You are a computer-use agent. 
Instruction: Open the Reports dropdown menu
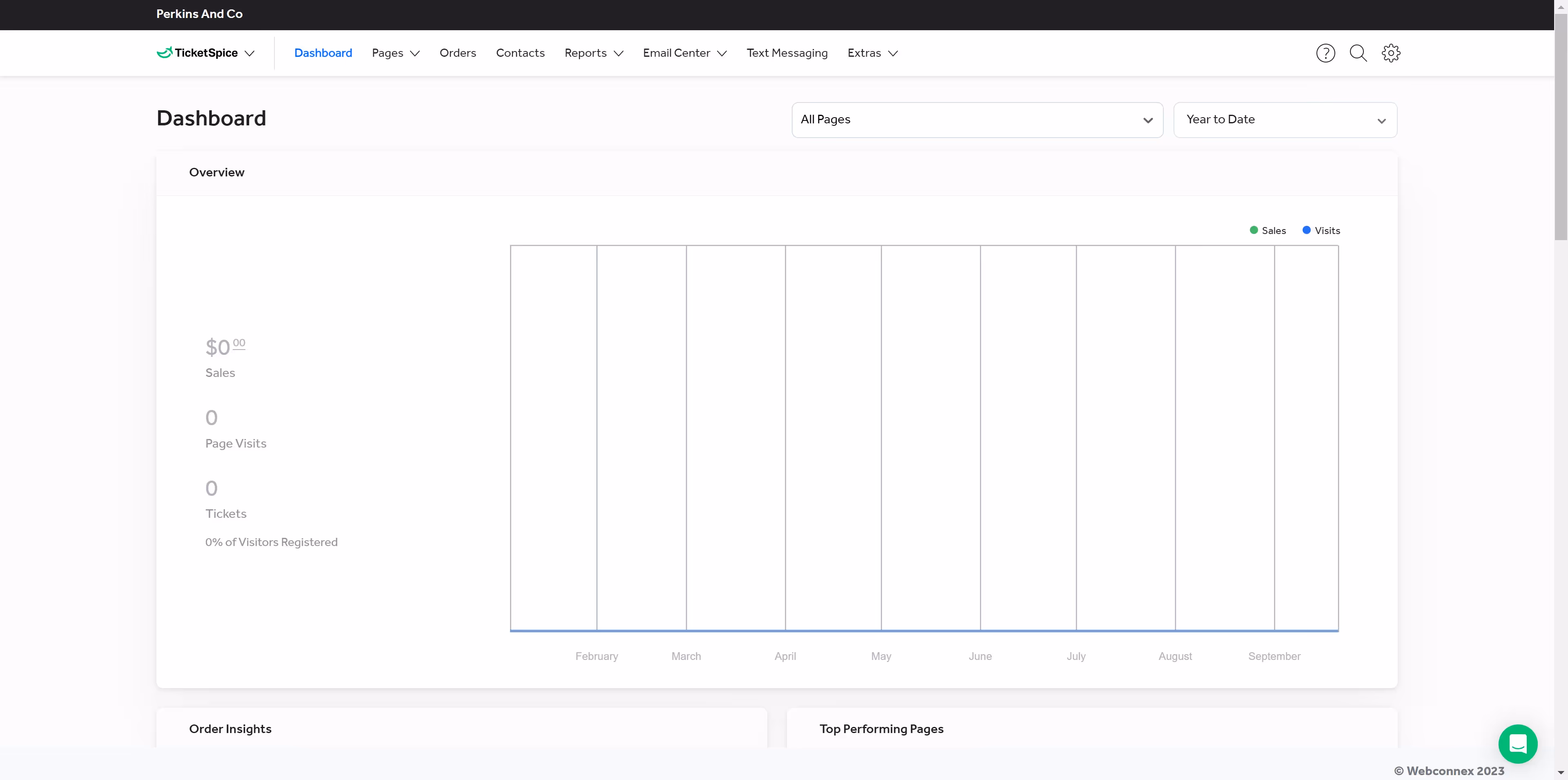pyautogui.click(x=593, y=53)
